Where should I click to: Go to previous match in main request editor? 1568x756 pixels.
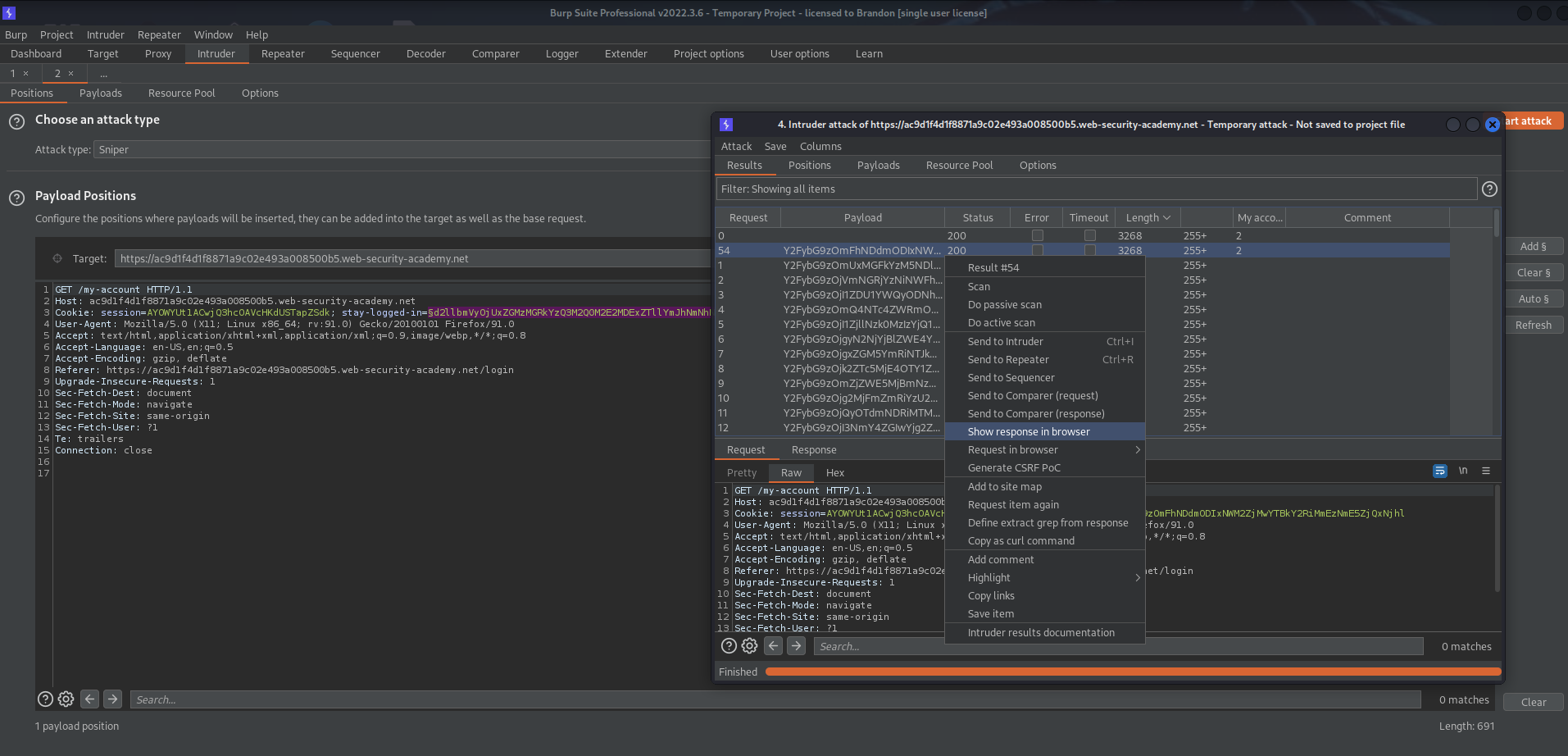pyautogui.click(x=90, y=699)
